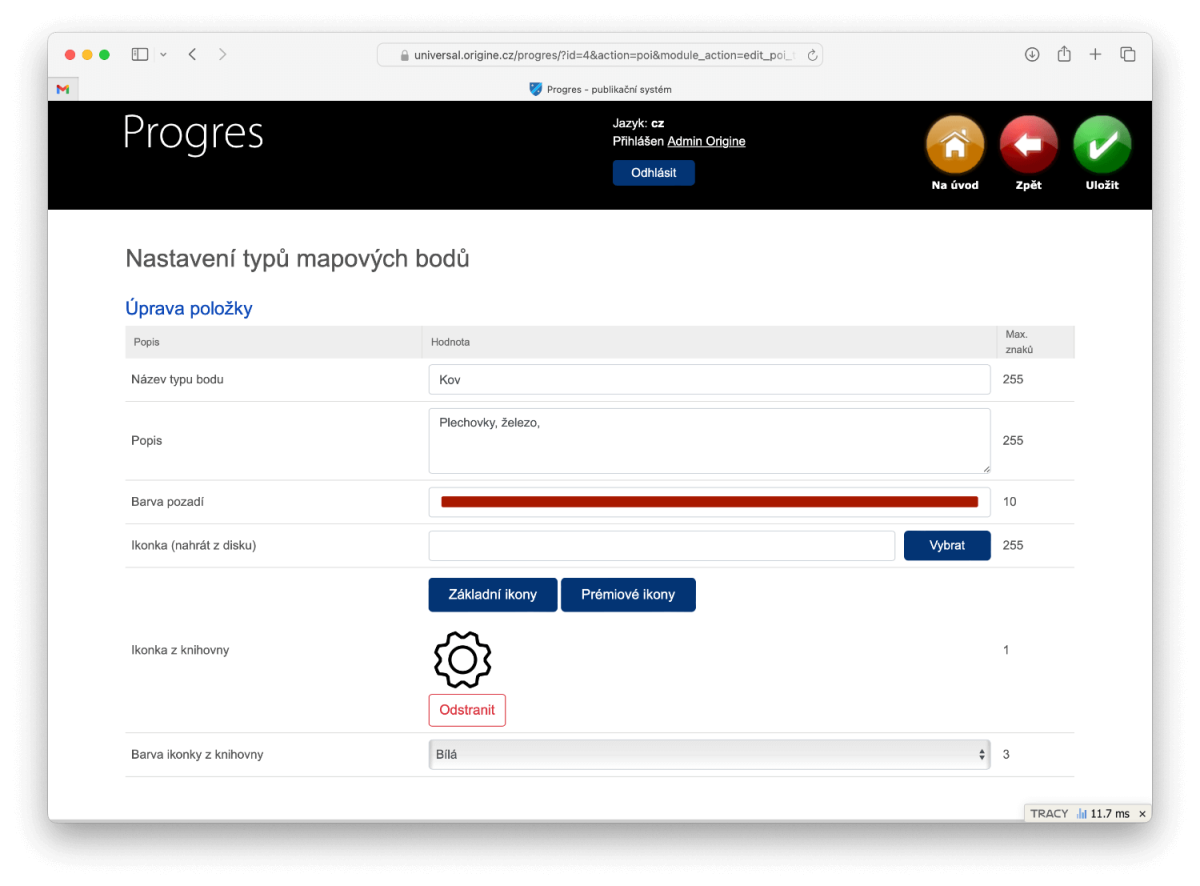Click the gear icon from library
1200x886 pixels.
(462, 660)
